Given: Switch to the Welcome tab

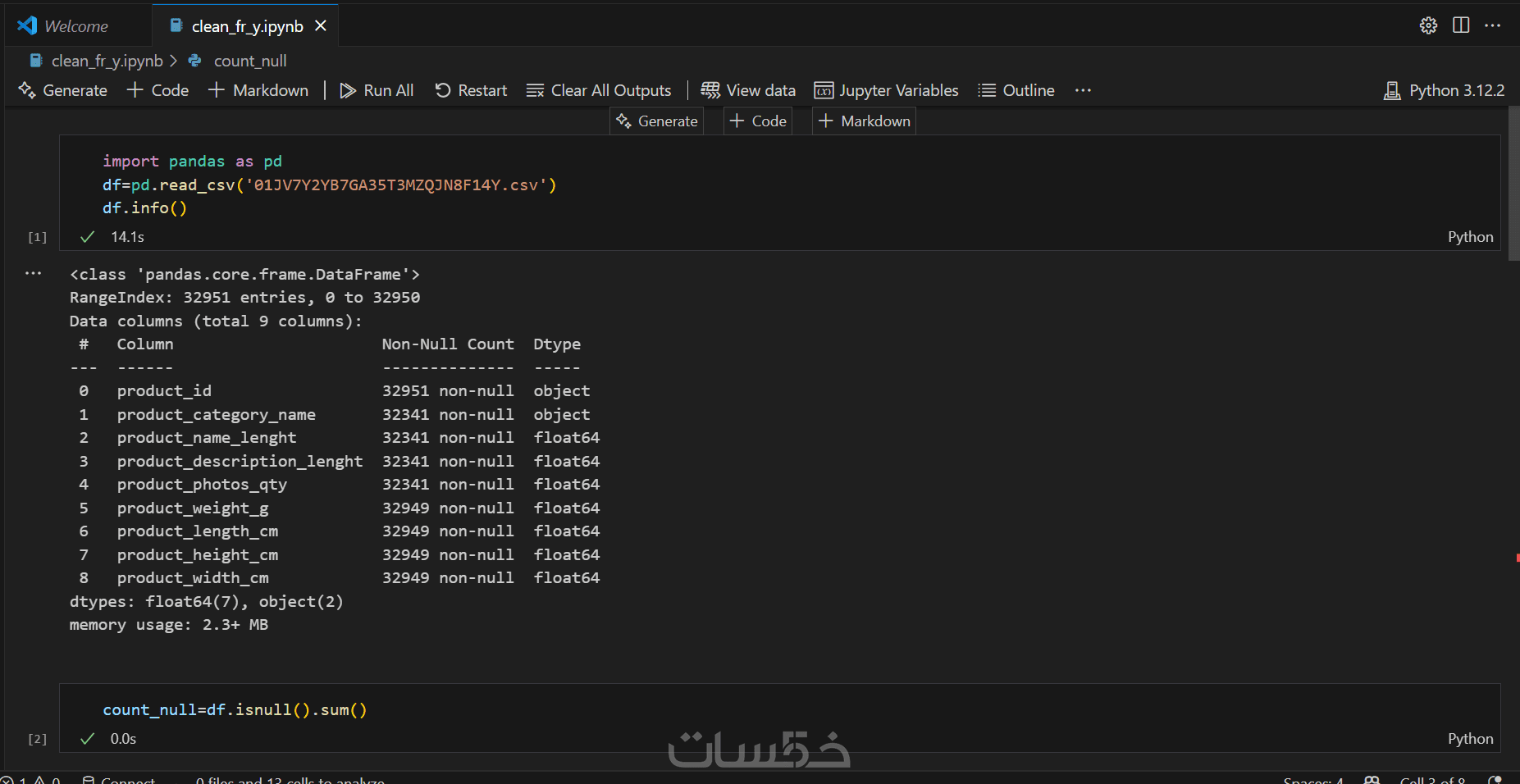Looking at the screenshot, I should pos(75,26).
